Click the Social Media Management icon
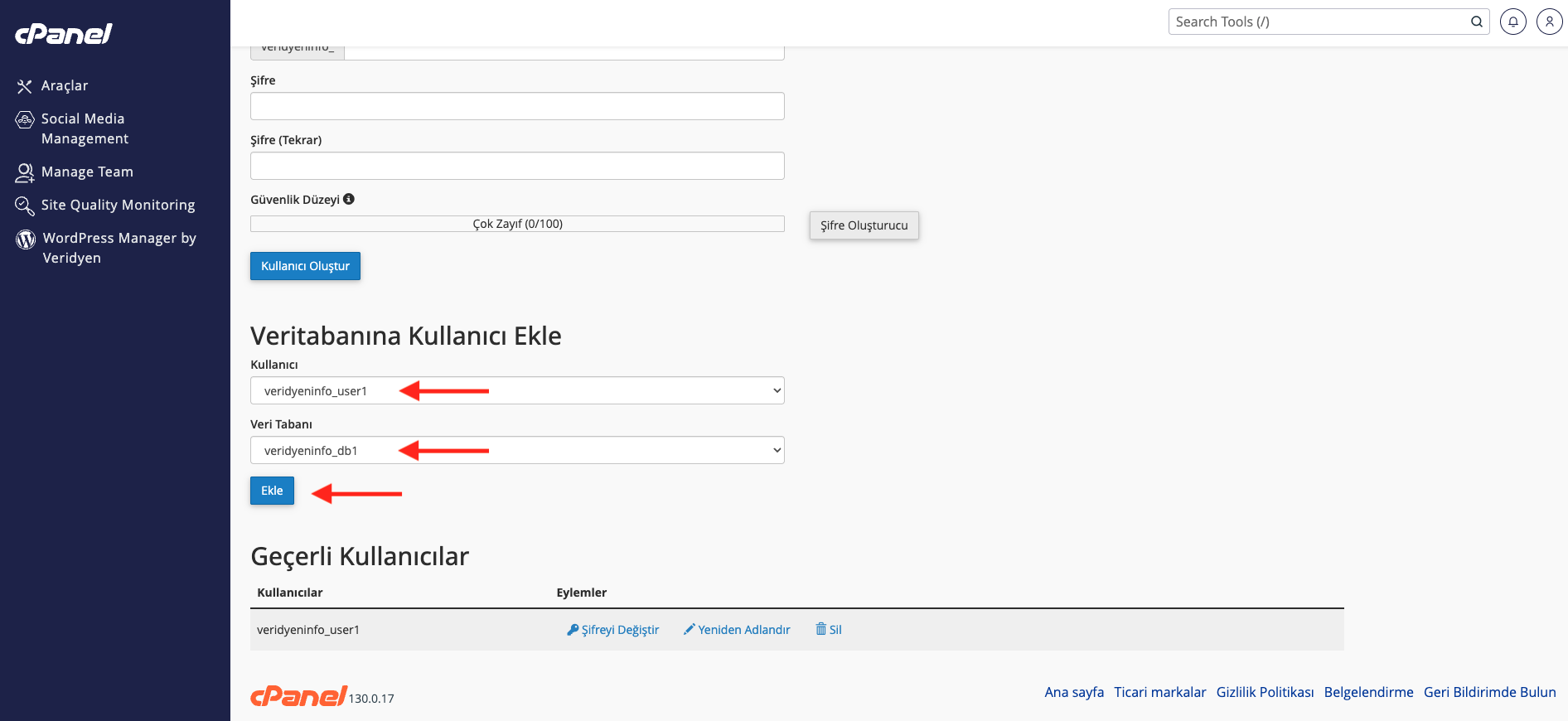 point(25,120)
